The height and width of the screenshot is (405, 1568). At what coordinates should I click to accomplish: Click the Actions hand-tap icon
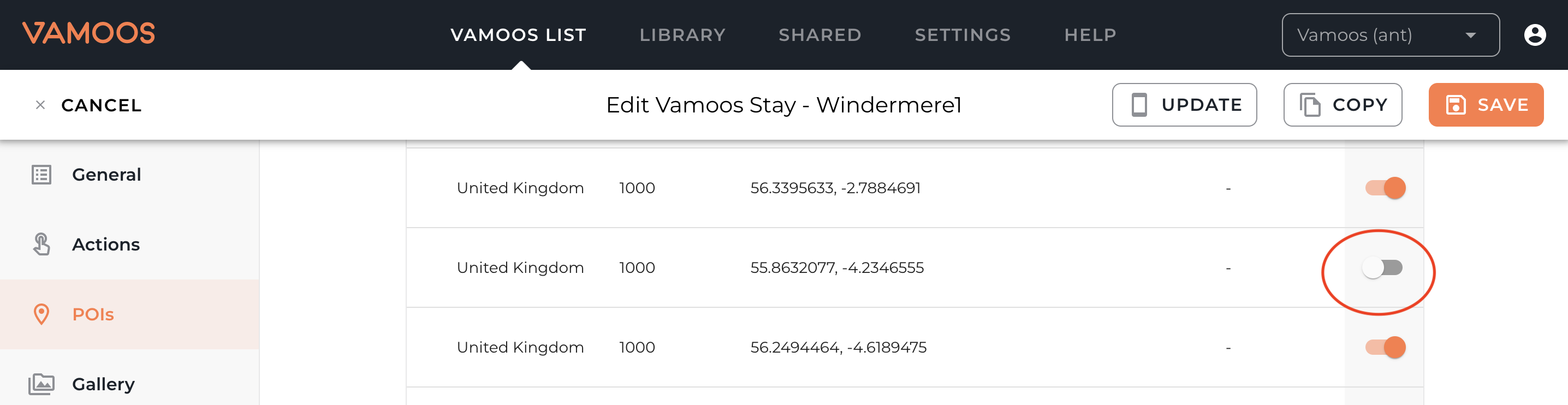click(41, 245)
